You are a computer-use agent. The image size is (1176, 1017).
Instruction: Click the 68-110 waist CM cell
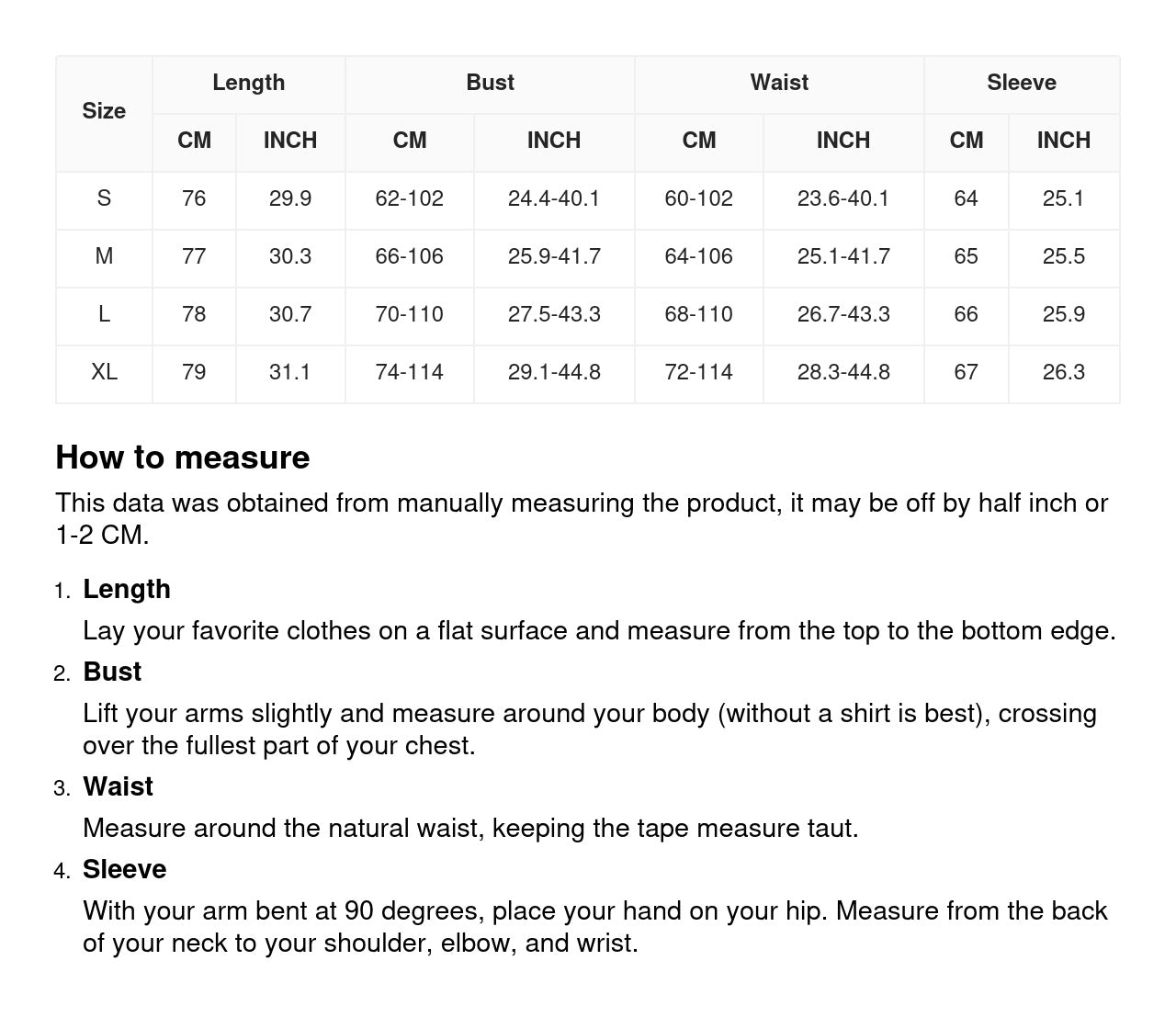(x=698, y=314)
